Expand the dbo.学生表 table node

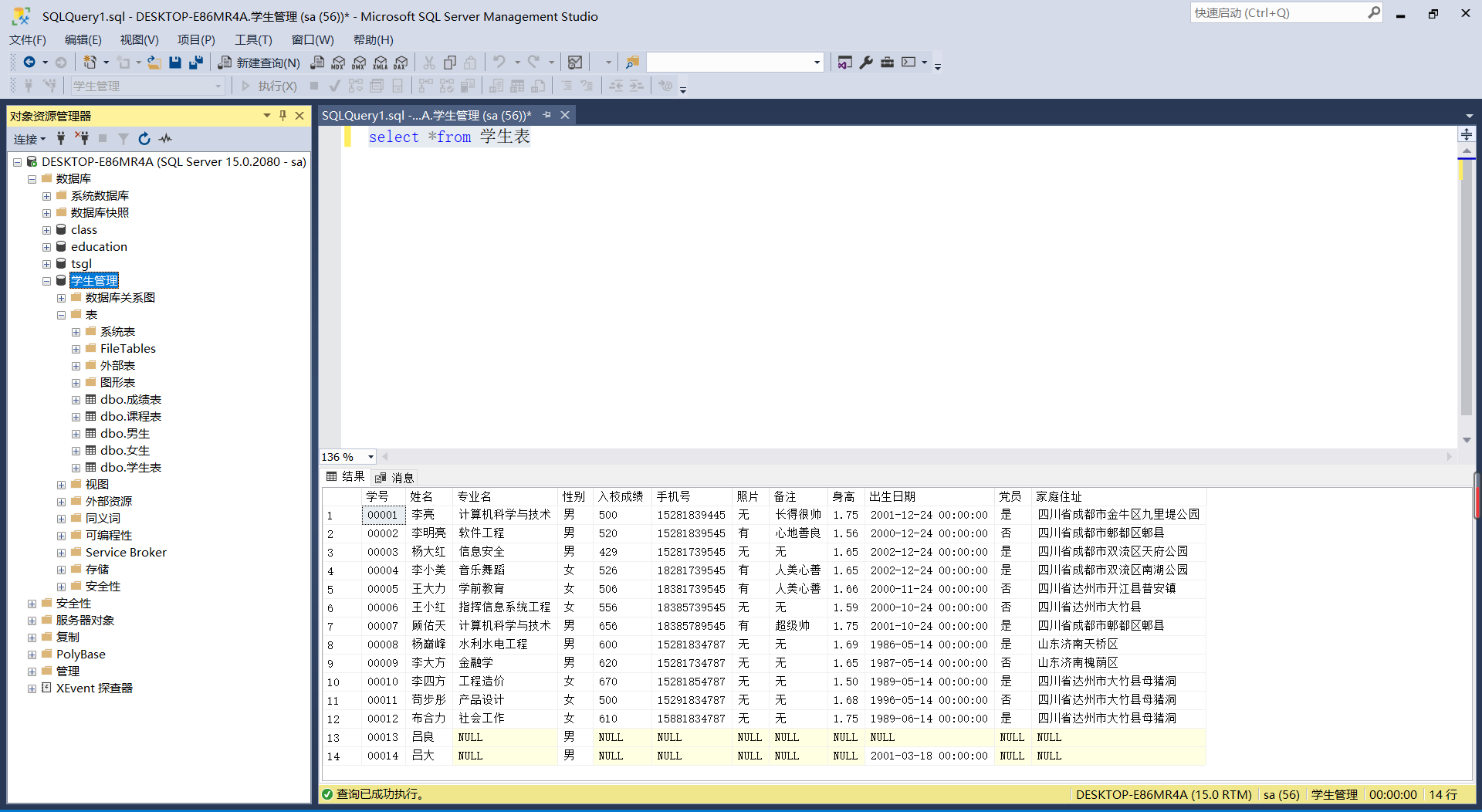pyautogui.click(x=76, y=468)
